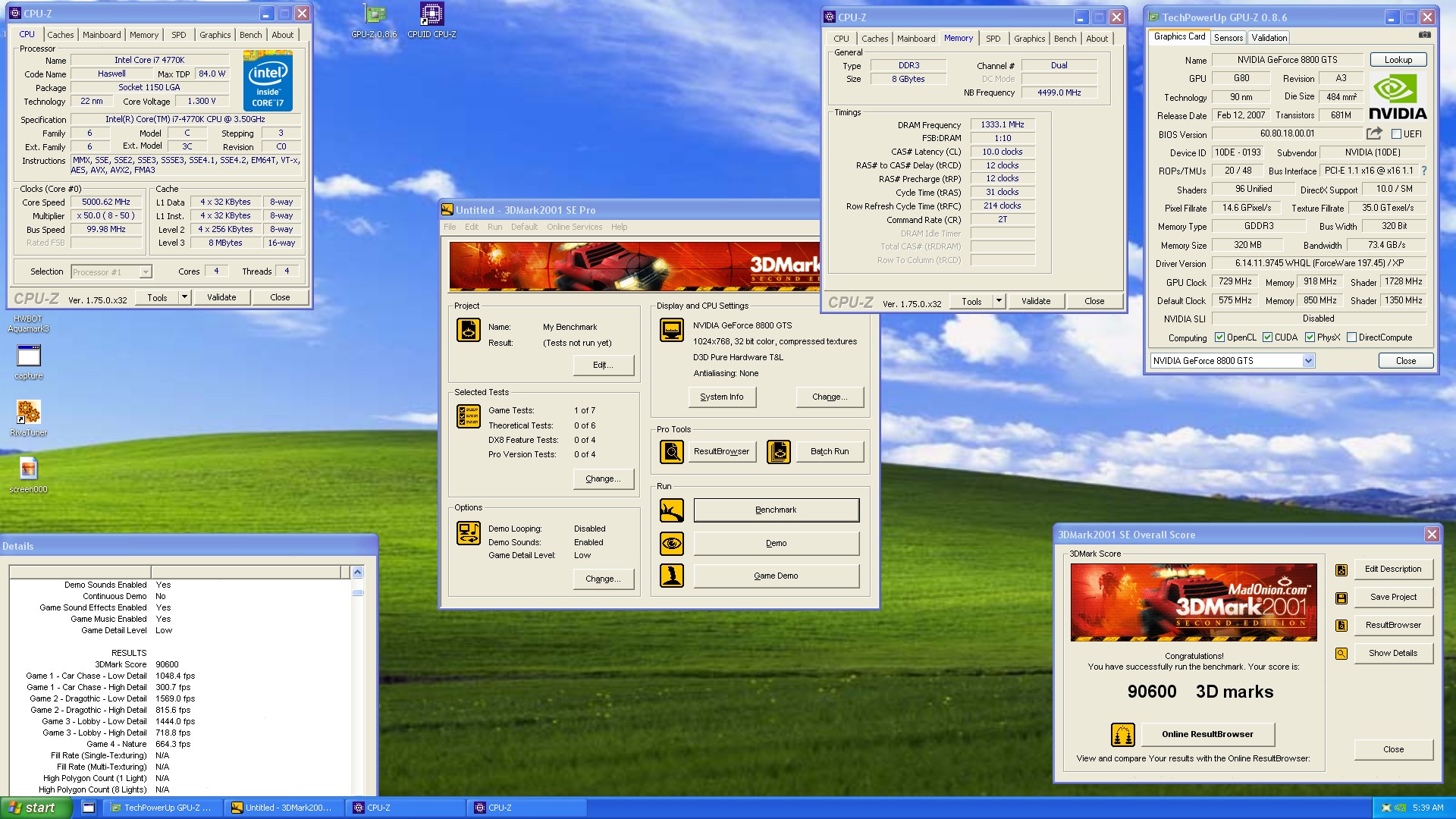1456x819 pixels.
Task: Click the bus interface question mark in GPU-Z
Action: (1424, 171)
